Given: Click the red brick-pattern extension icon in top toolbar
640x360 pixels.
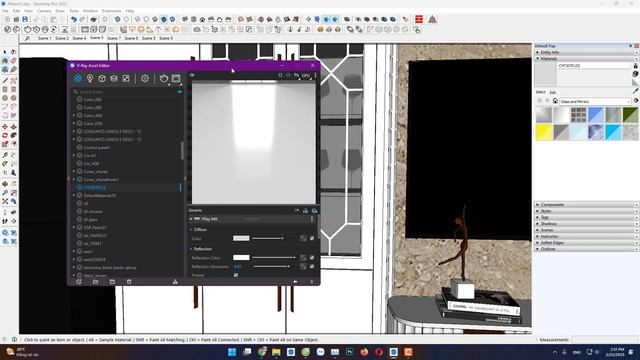Looking at the screenshot, I should pos(419,19).
